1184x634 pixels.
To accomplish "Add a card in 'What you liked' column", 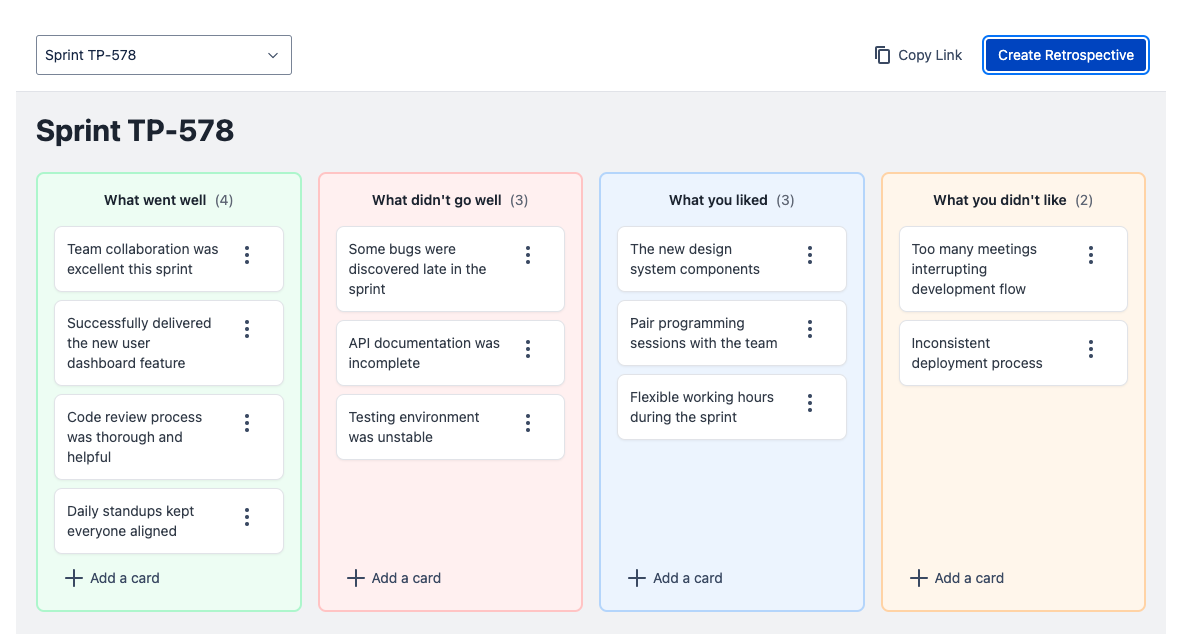I will point(676,578).
